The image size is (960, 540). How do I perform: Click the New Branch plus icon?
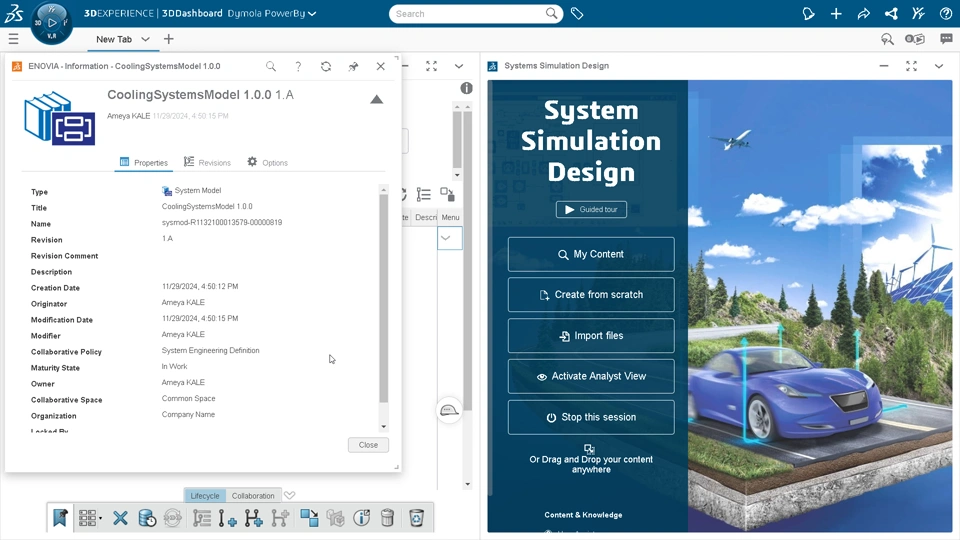point(253,518)
